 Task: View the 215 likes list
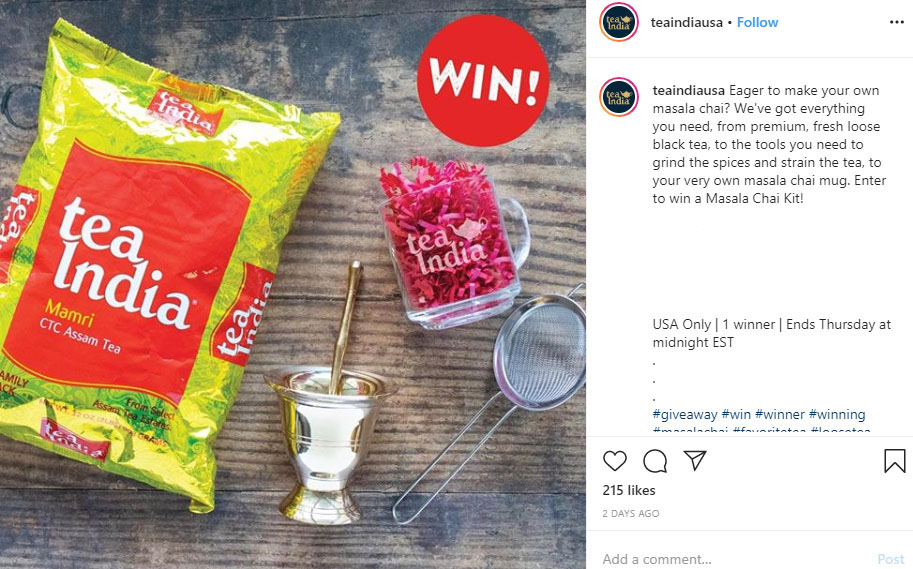point(629,490)
